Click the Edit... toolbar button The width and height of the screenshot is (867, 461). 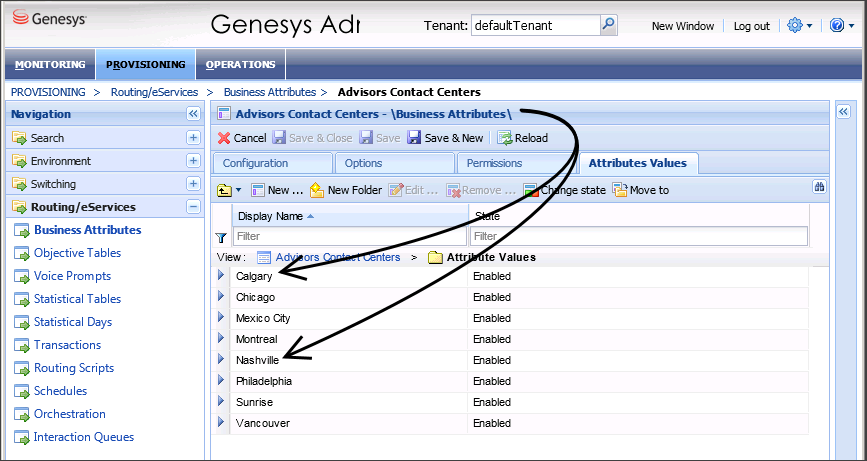point(413,190)
